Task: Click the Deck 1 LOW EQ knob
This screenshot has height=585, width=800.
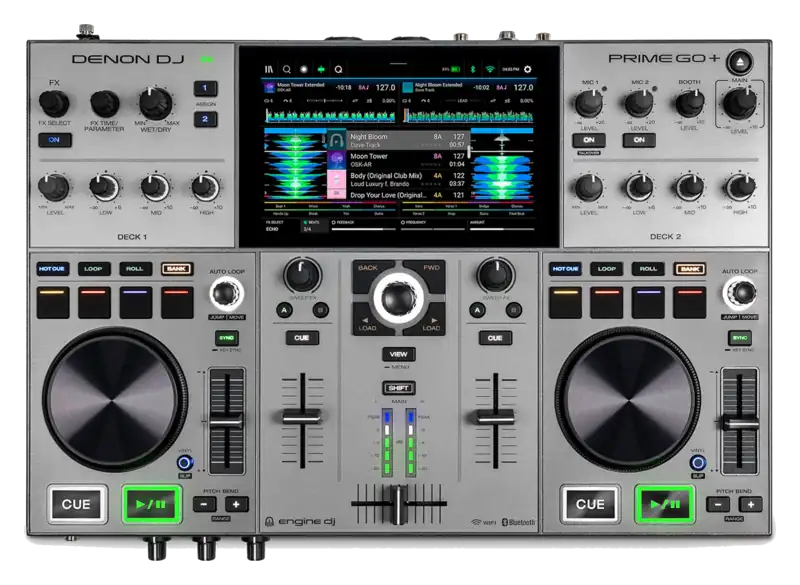Action: point(105,188)
